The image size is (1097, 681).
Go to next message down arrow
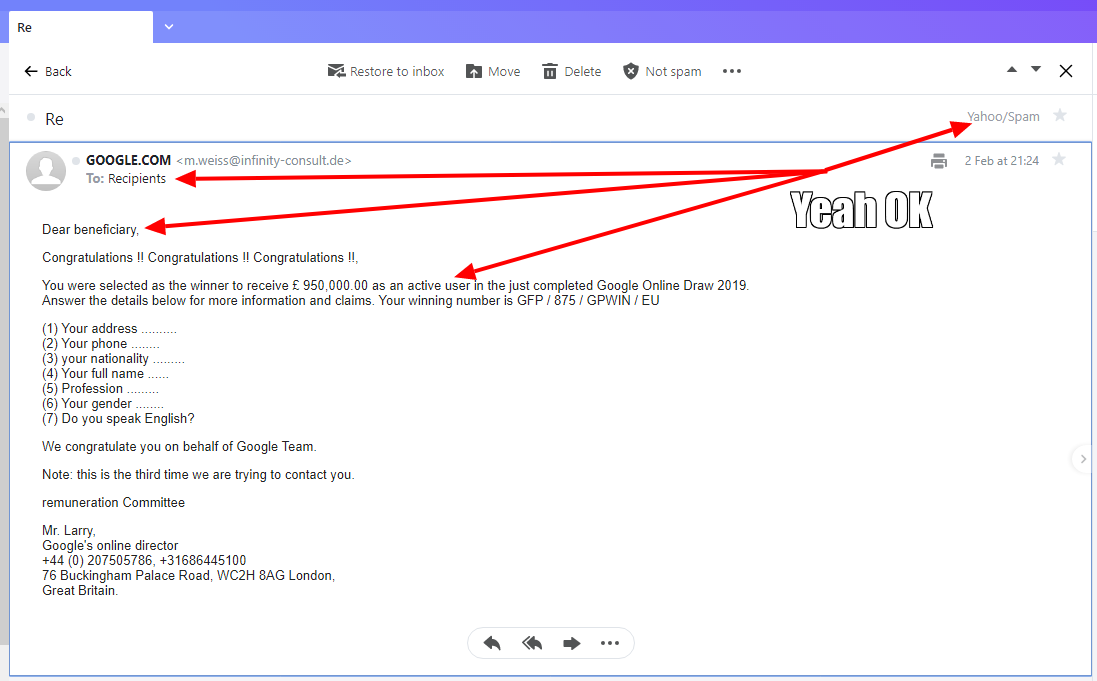click(x=1036, y=70)
